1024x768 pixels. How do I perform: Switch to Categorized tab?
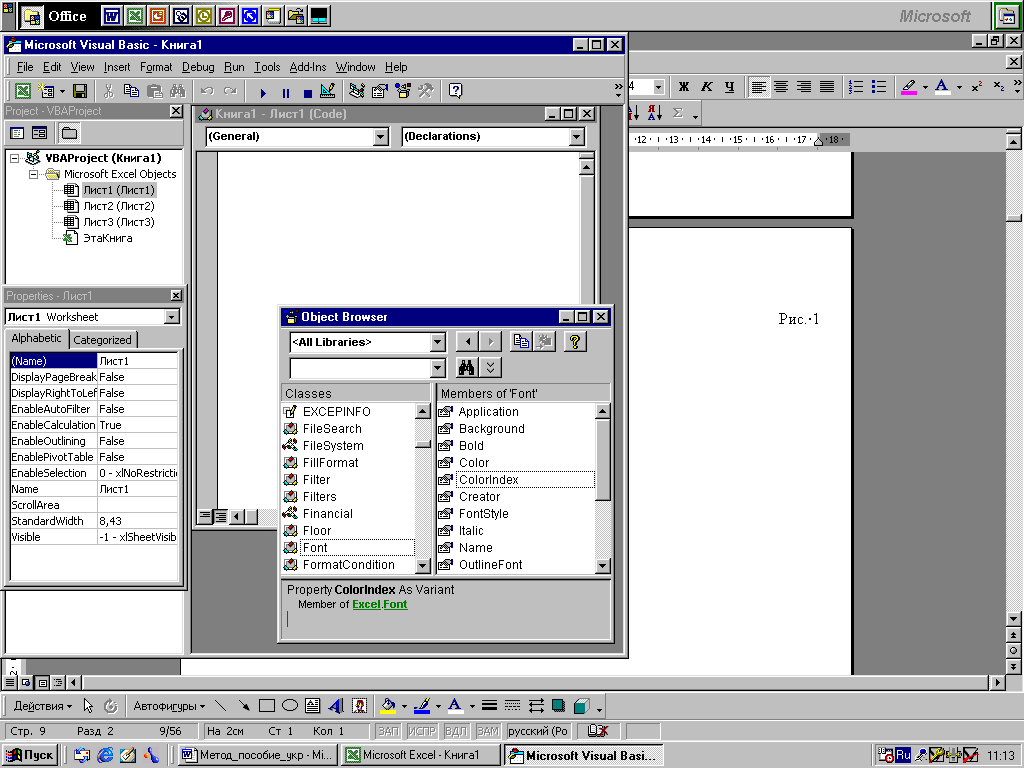(103, 340)
